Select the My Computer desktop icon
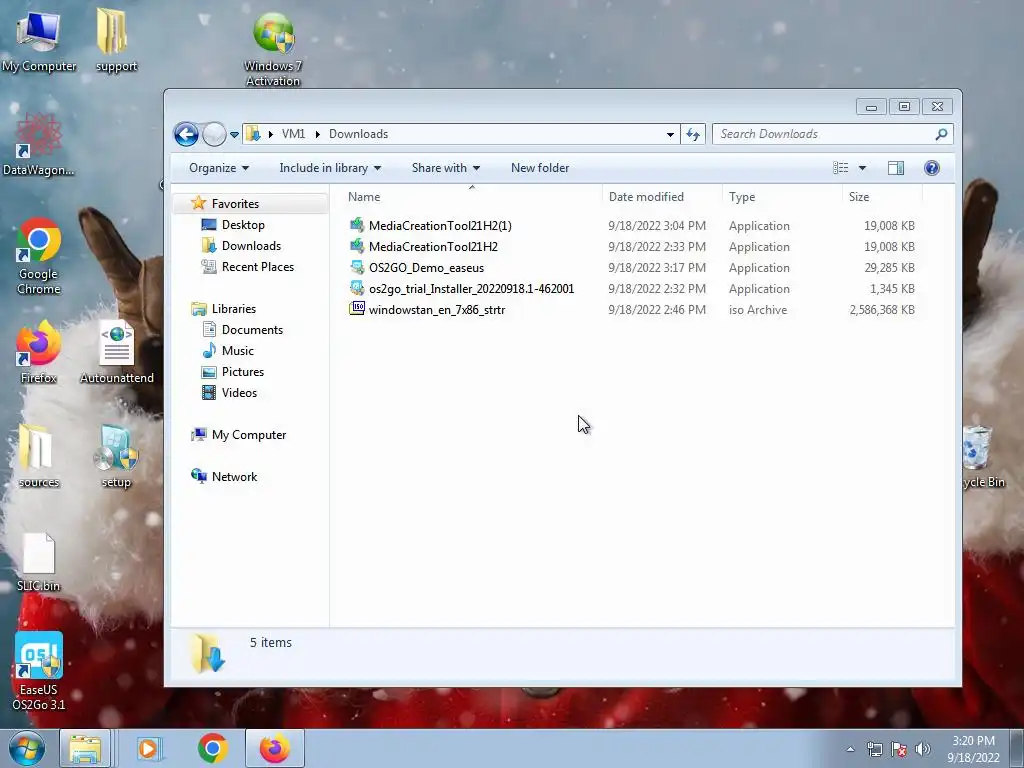Image resolution: width=1024 pixels, height=768 pixels. point(39,40)
